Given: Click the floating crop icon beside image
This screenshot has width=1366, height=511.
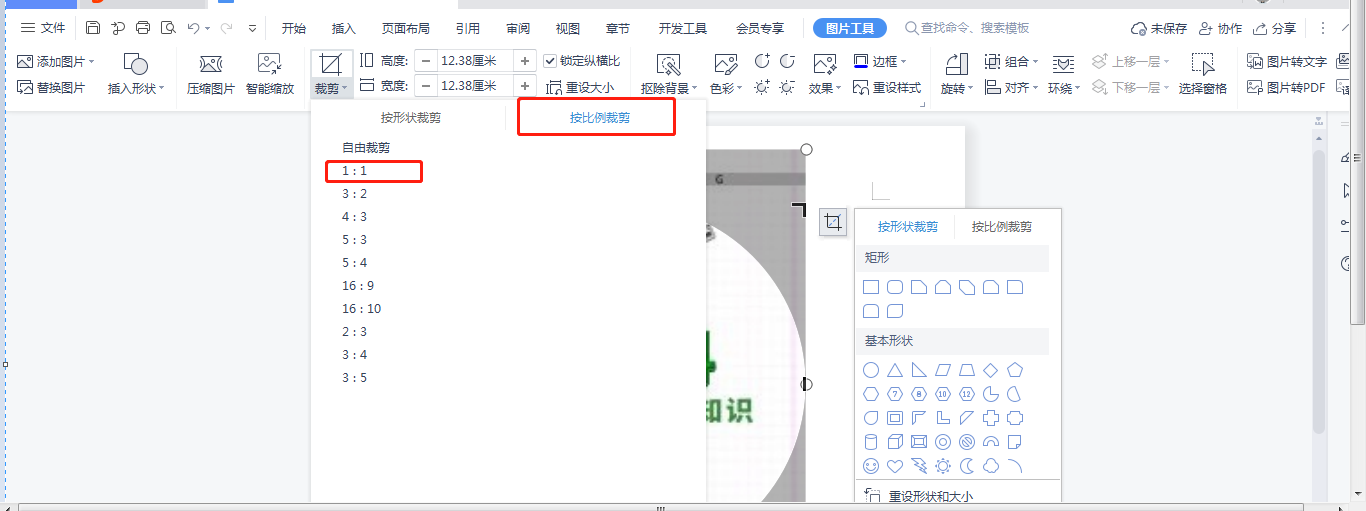Looking at the screenshot, I should (833, 222).
